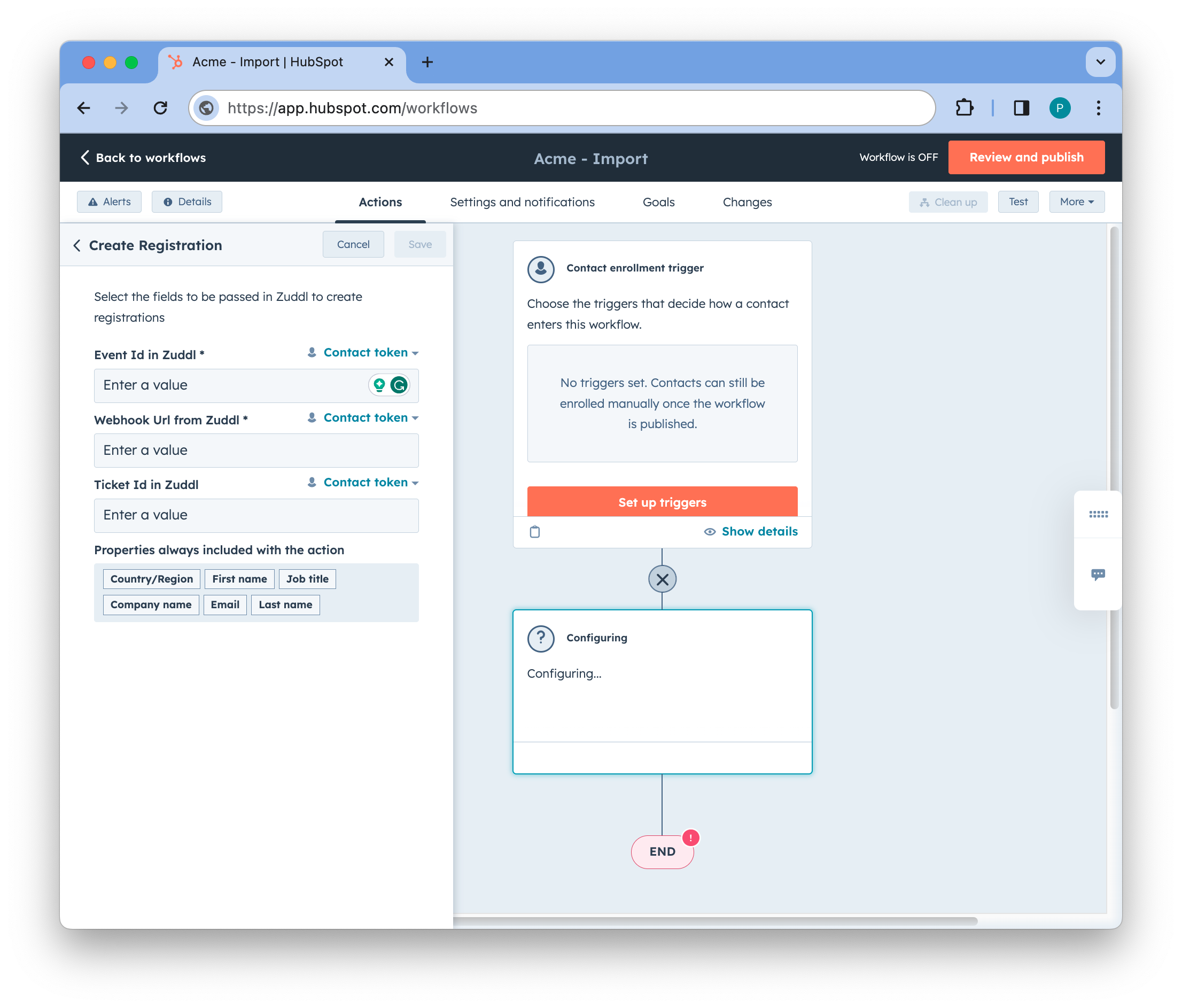Switch to the Actions tab
The image size is (1182, 1008).
[380, 202]
